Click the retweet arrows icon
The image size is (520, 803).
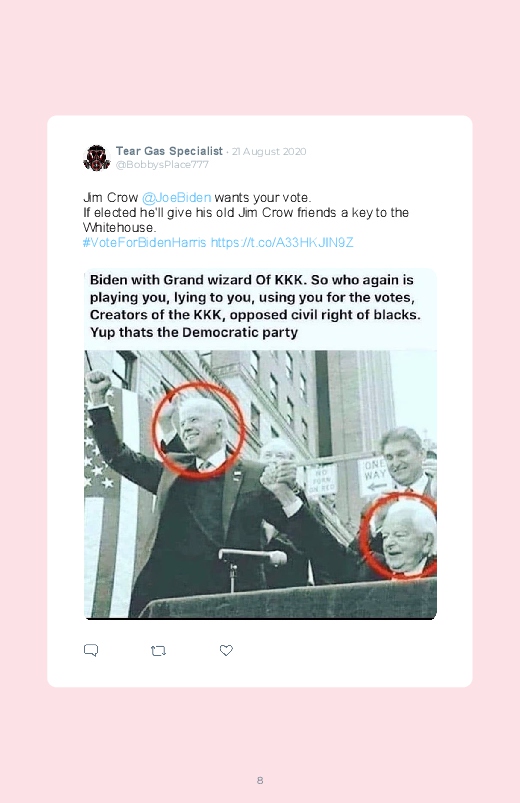[158, 651]
